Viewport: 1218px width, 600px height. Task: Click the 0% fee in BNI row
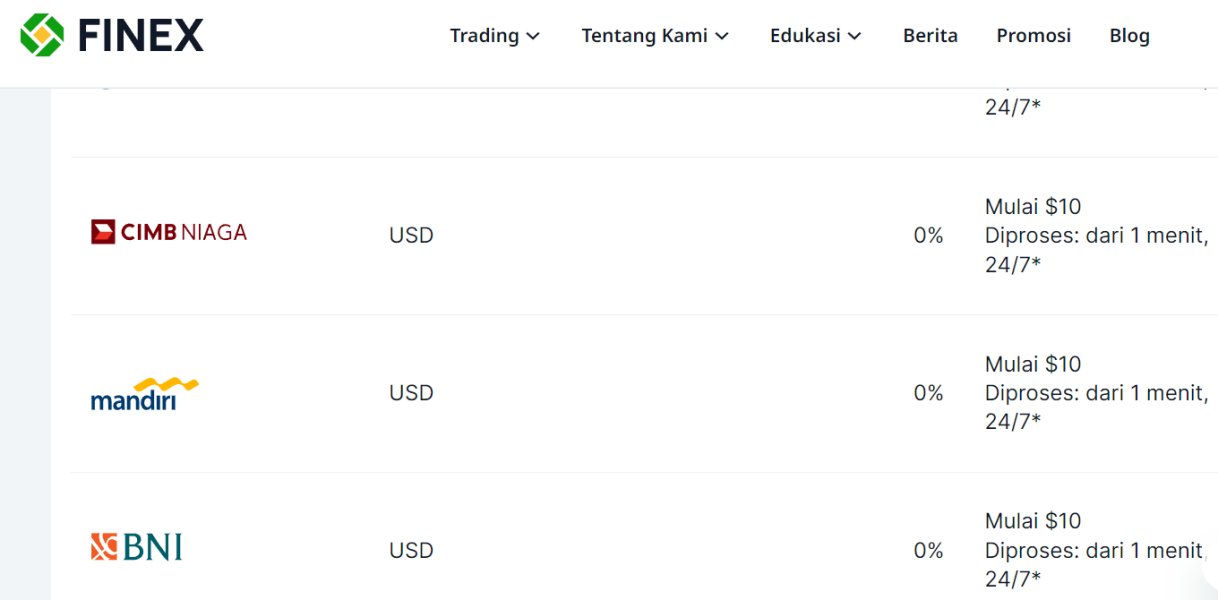point(928,551)
